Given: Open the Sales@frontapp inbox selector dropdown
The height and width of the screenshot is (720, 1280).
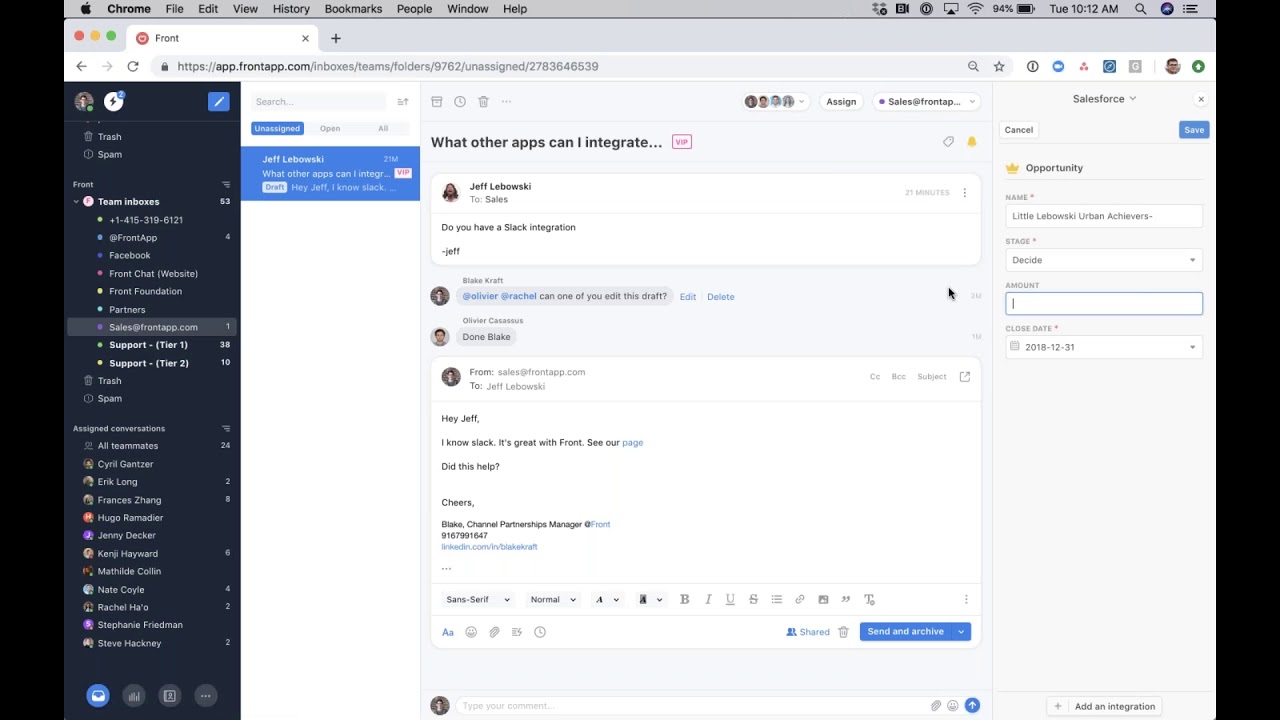Looking at the screenshot, I should click(x=926, y=101).
